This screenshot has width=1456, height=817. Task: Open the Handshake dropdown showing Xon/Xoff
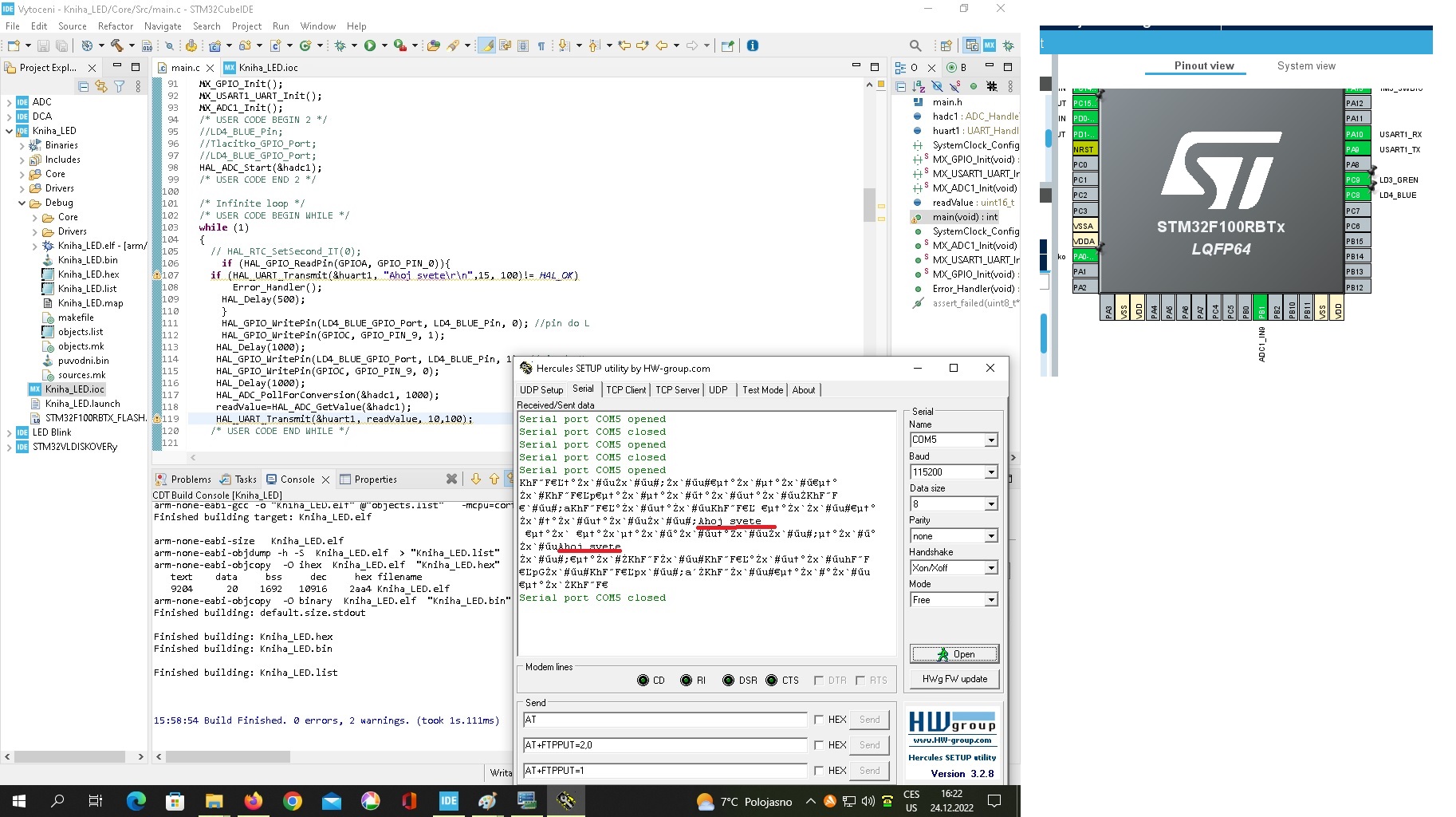click(x=990, y=568)
